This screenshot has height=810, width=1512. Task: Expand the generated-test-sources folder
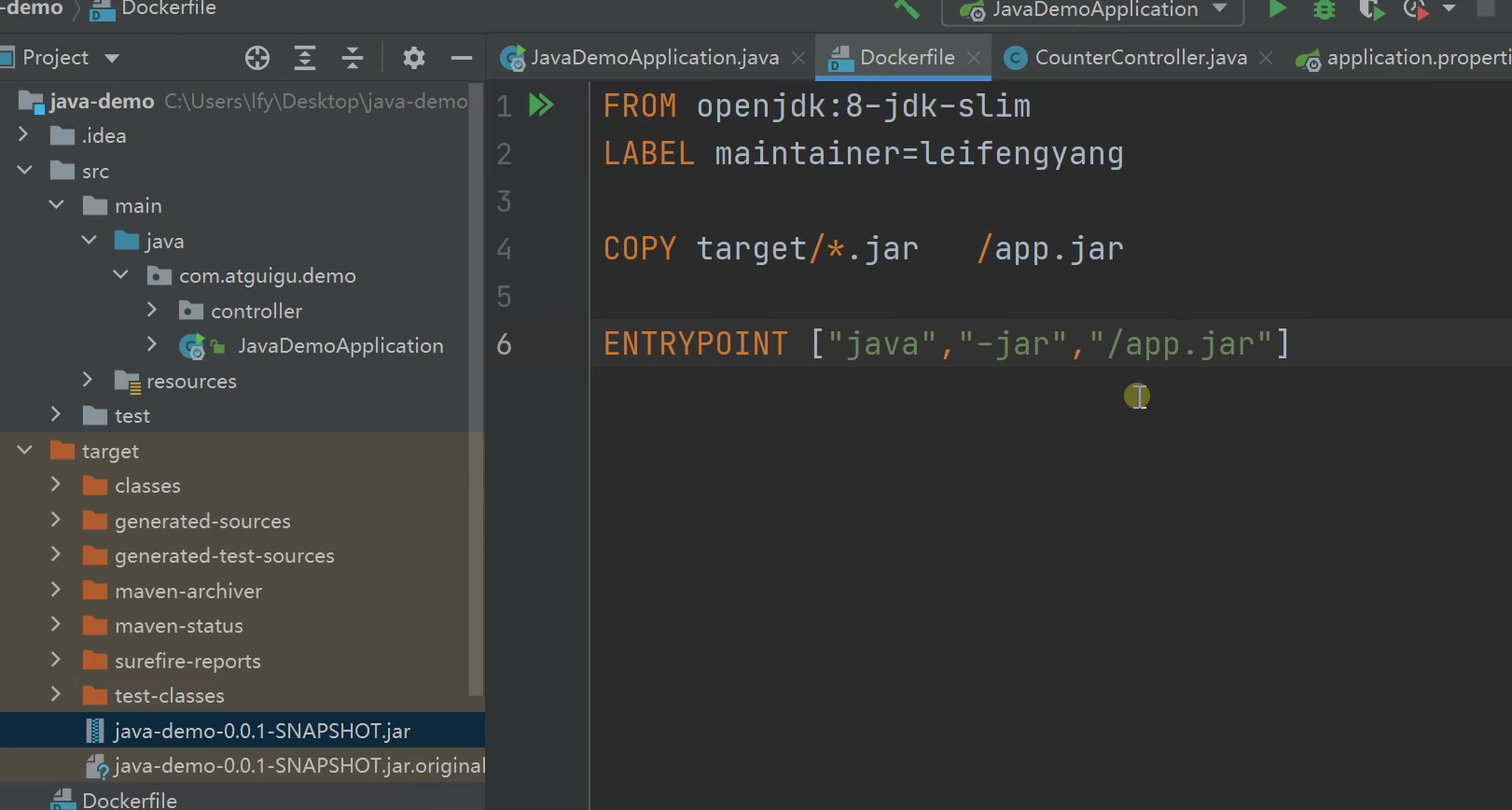point(56,554)
